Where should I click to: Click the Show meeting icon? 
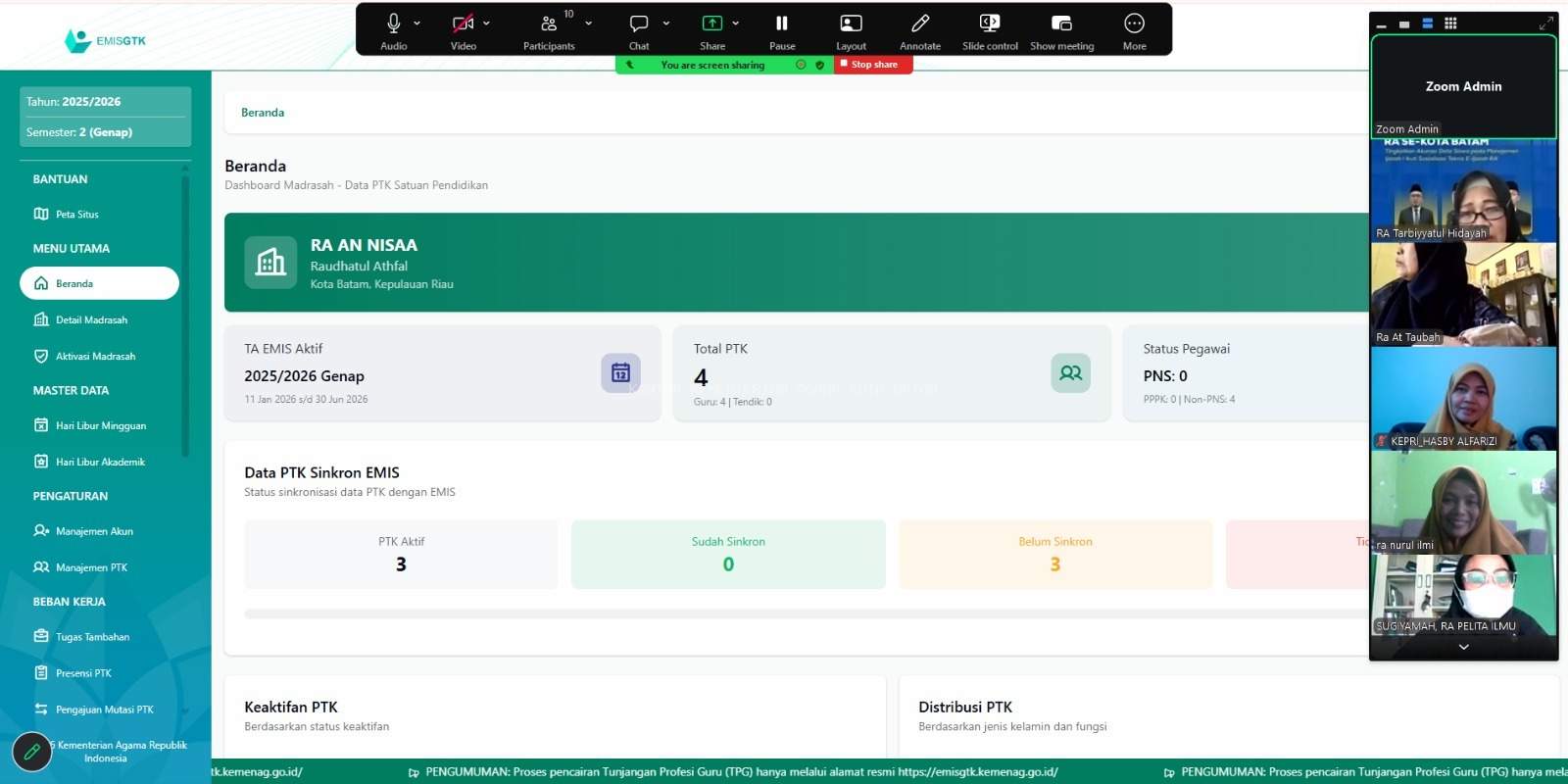click(x=1061, y=24)
